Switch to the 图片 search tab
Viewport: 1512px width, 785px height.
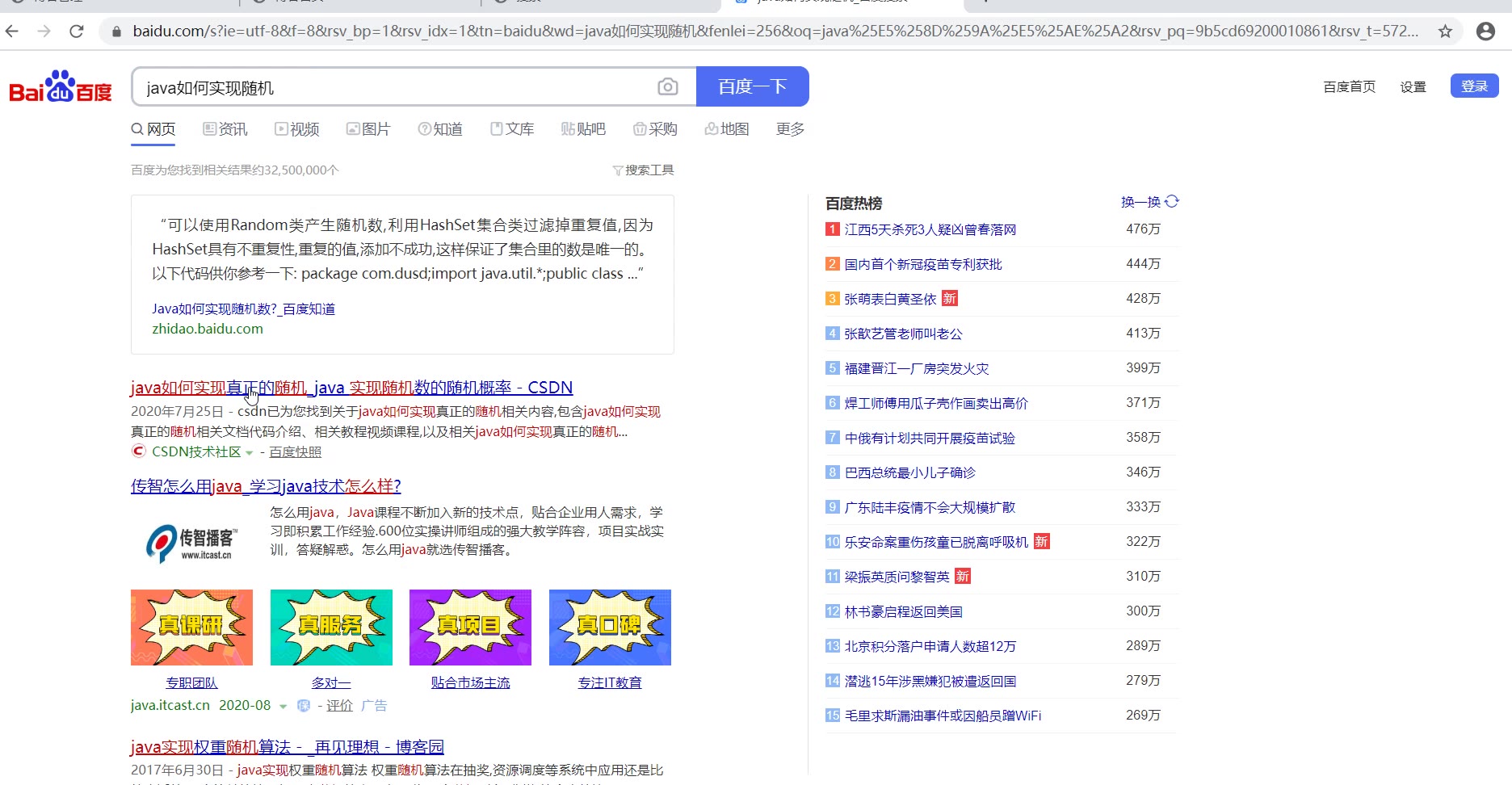coord(368,129)
